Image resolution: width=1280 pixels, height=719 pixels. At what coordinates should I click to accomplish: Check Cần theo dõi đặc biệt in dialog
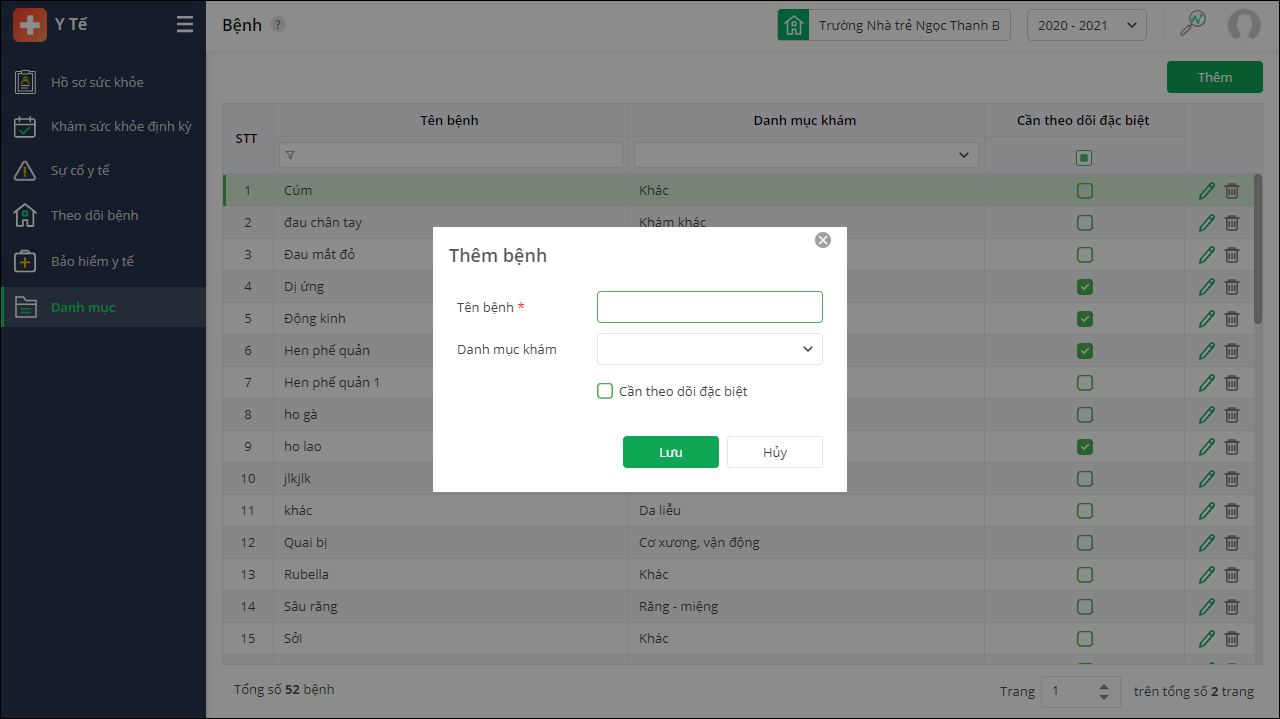pyautogui.click(x=605, y=391)
